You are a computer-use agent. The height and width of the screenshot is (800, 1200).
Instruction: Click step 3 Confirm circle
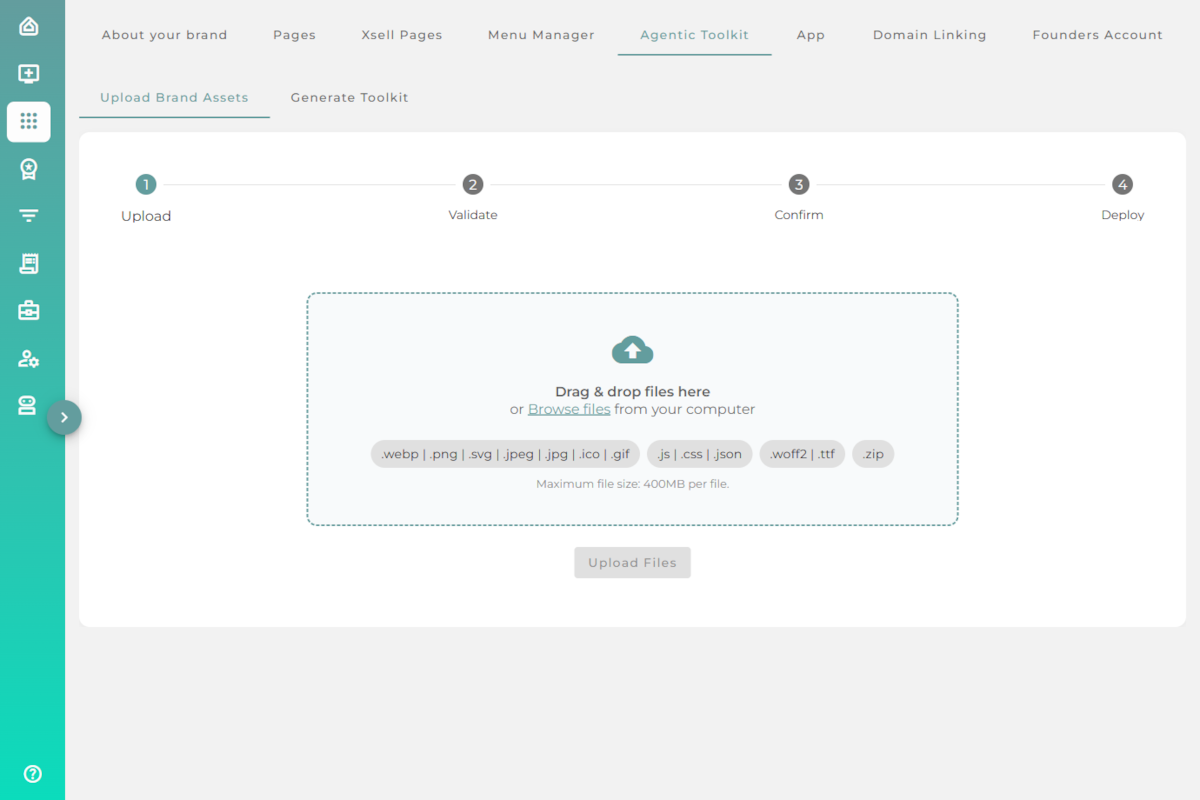pyautogui.click(x=798, y=184)
